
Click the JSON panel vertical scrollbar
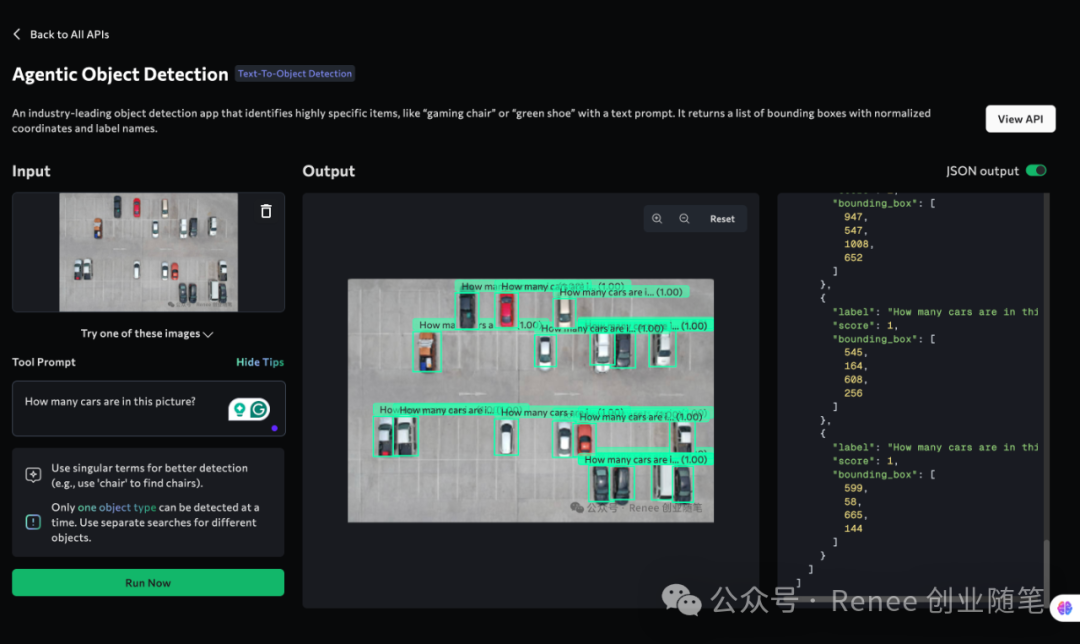point(1047,400)
